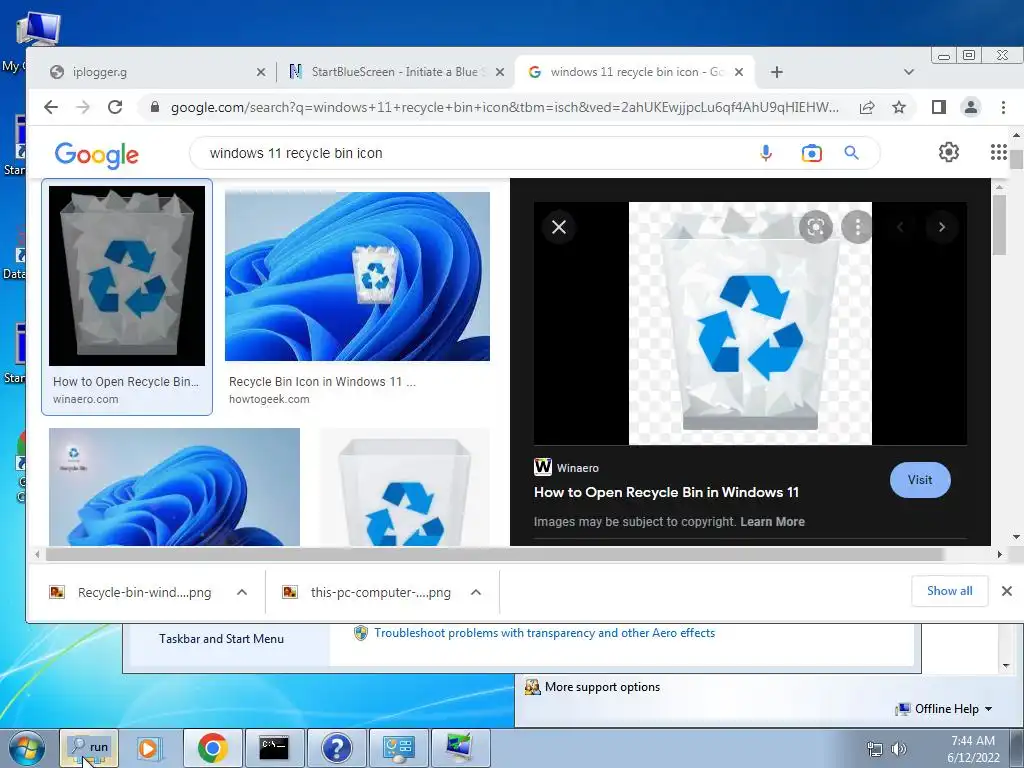Open the Chrome profile avatar
Image resolution: width=1024 pixels, height=768 pixels.
coord(971,107)
